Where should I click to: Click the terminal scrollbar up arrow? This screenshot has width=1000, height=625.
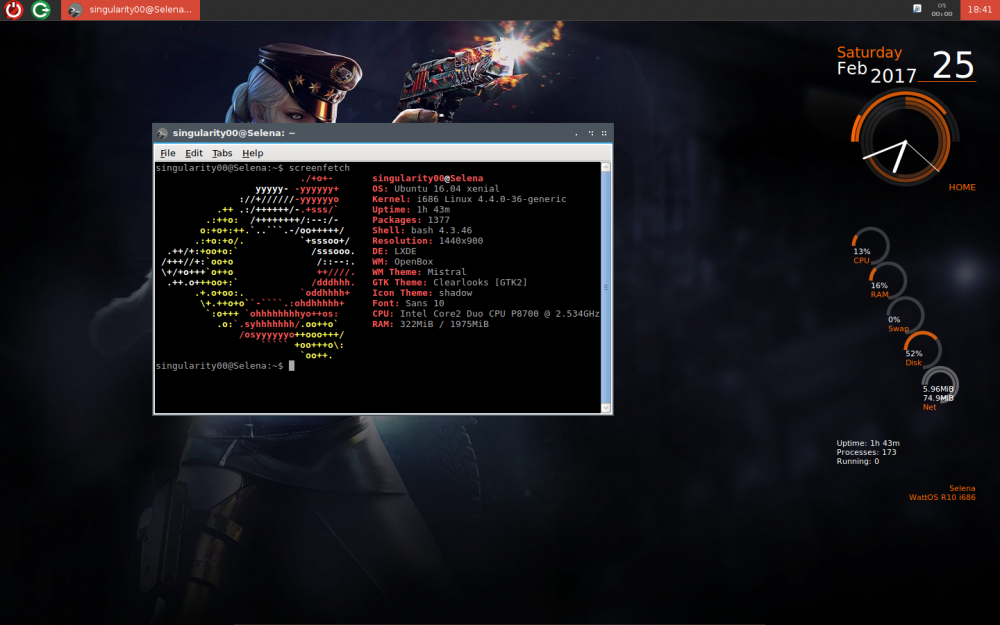[606, 167]
